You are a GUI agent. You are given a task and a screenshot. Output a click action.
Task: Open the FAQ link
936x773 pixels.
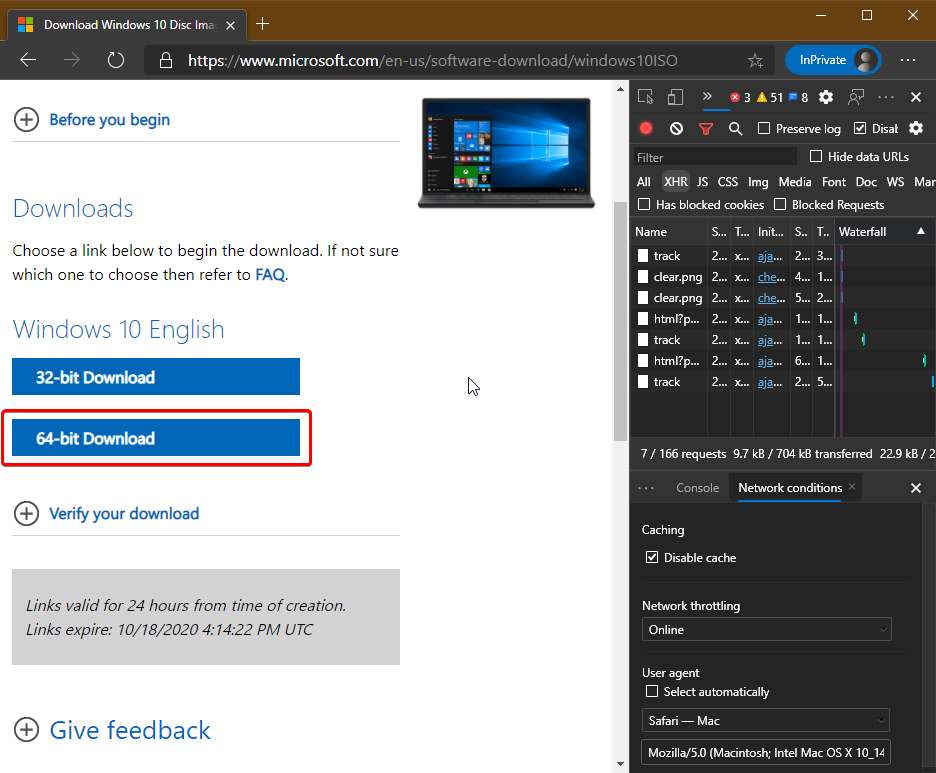270,275
